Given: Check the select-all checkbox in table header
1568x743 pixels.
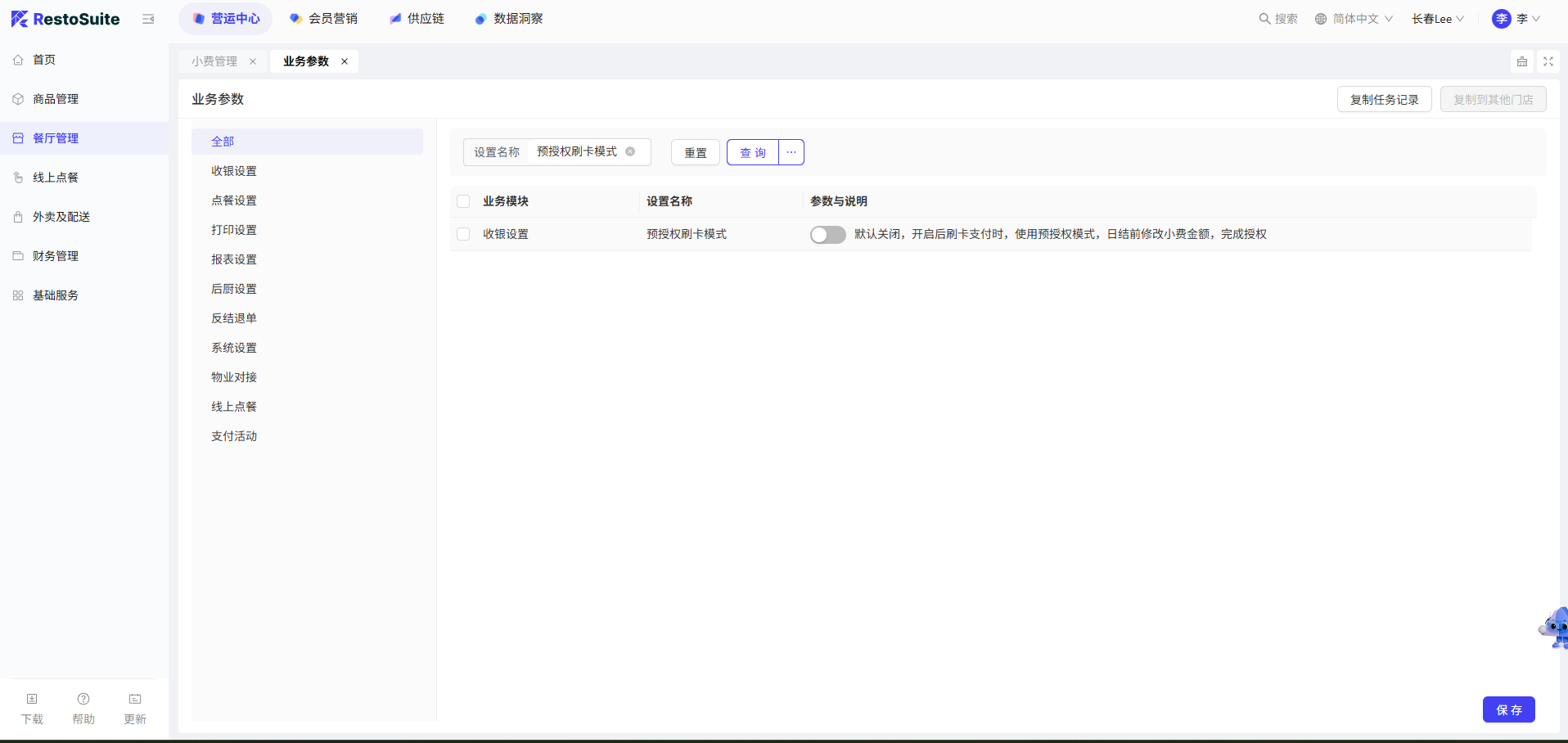Looking at the screenshot, I should (x=463, y=201).
